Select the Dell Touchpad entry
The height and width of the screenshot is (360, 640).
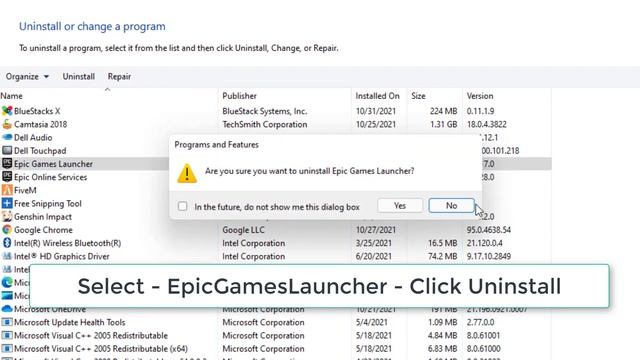pos(40,151)
